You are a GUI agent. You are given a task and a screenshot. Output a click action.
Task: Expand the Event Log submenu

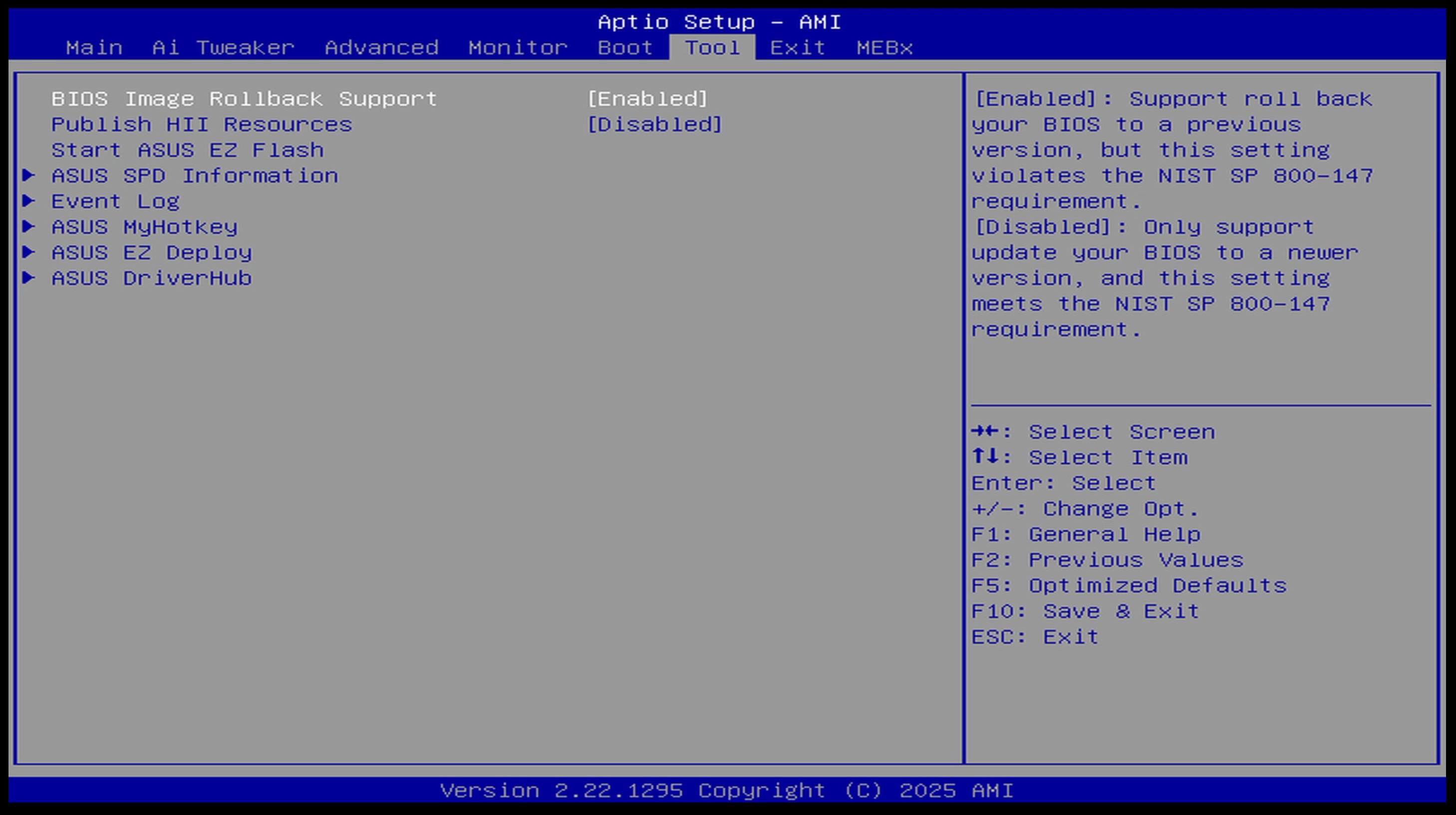[x=115, y=201]
